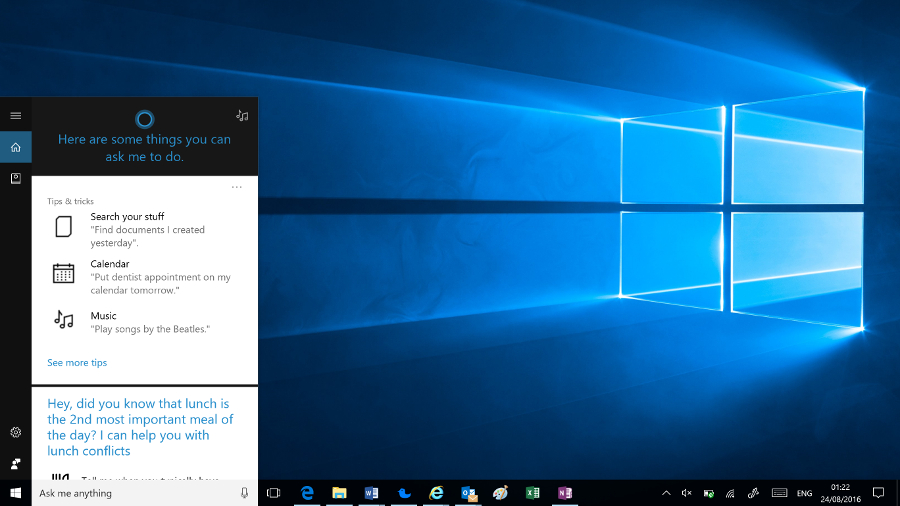
Task: Select the Cortana Home icon
Action: [x=15, y=147]
